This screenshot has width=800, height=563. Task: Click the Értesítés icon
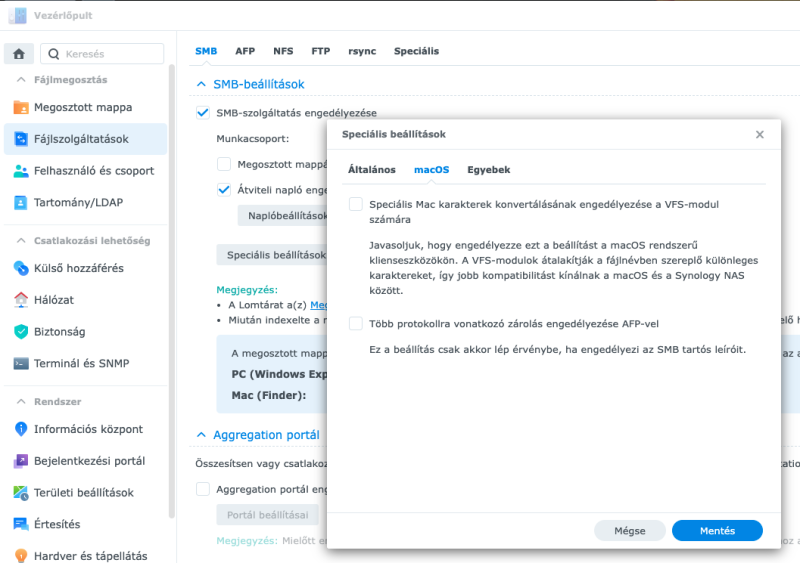click(20, 524)
